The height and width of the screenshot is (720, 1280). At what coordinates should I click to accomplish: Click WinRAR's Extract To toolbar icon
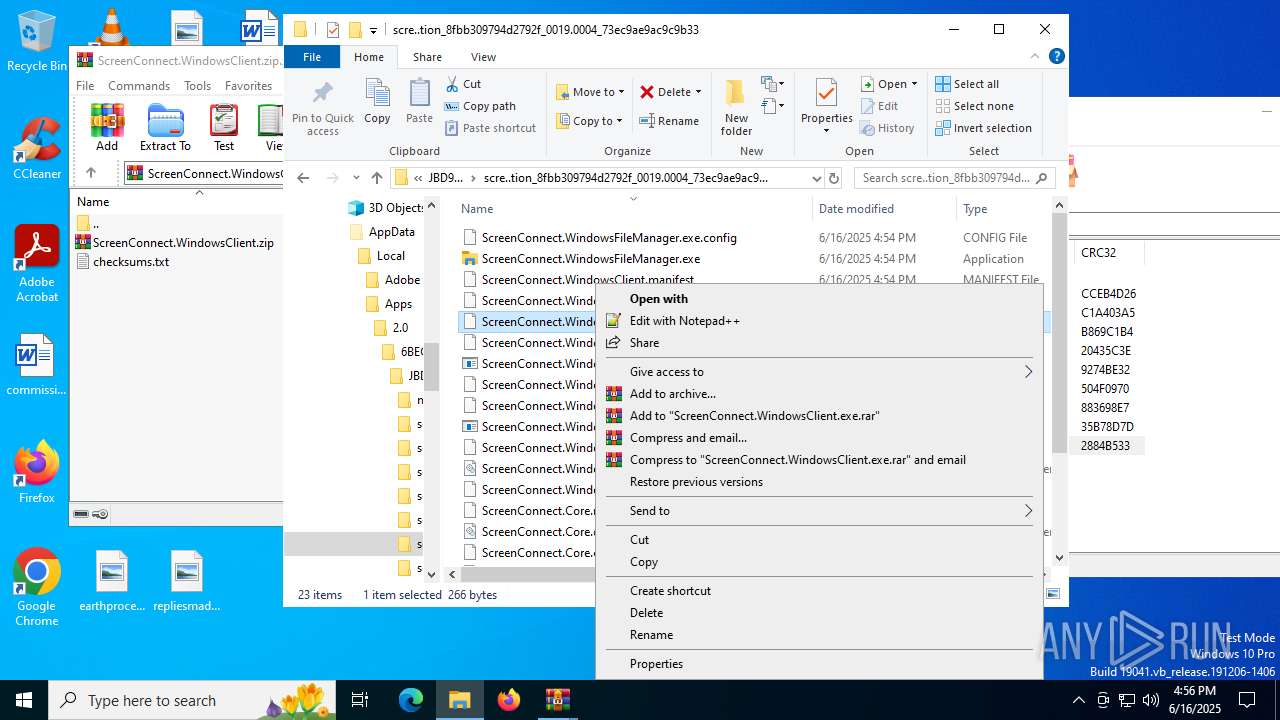pos(165,127)
